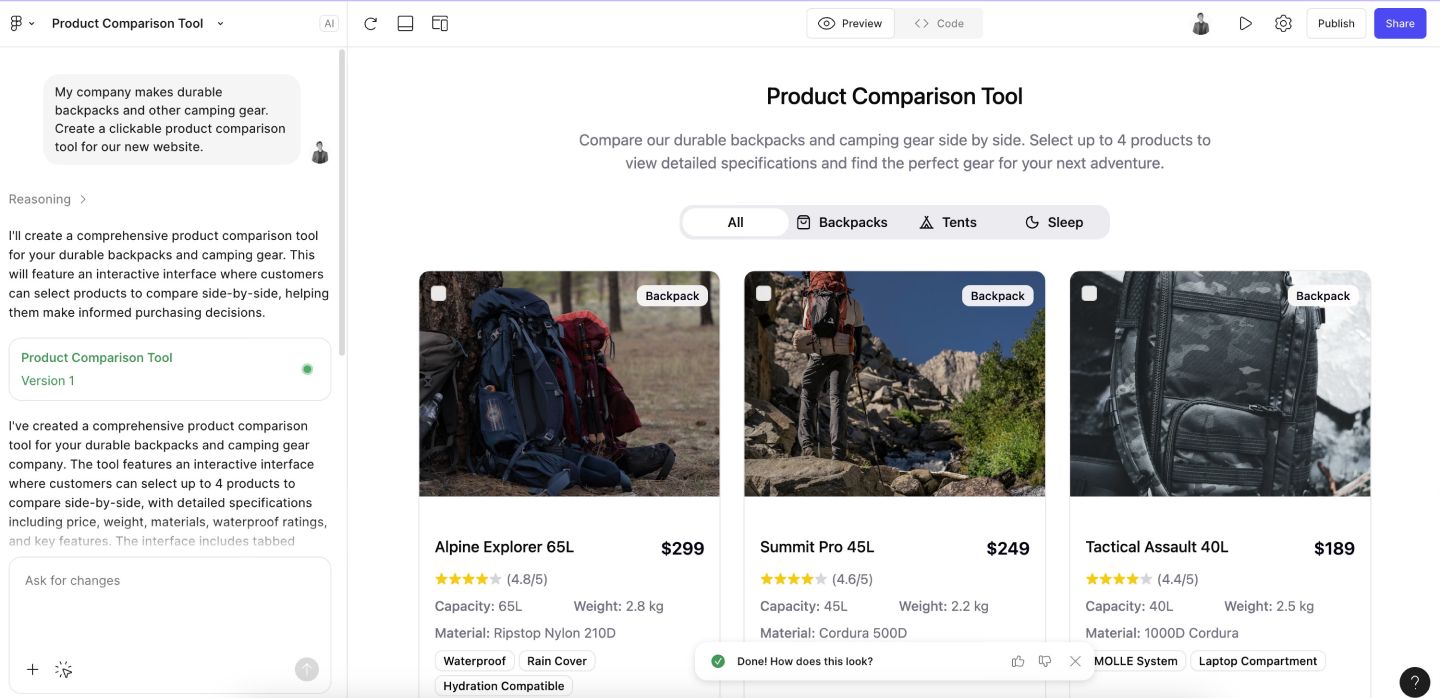Screen dimensions: 1440x698
Task: Open the Product Comparison Tool project dropdown
Action: (x=218, y=22)
